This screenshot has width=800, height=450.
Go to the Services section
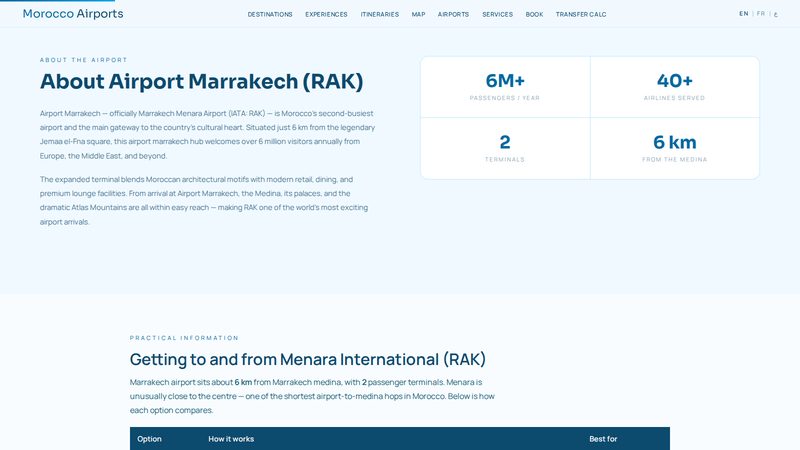(497, 14)
